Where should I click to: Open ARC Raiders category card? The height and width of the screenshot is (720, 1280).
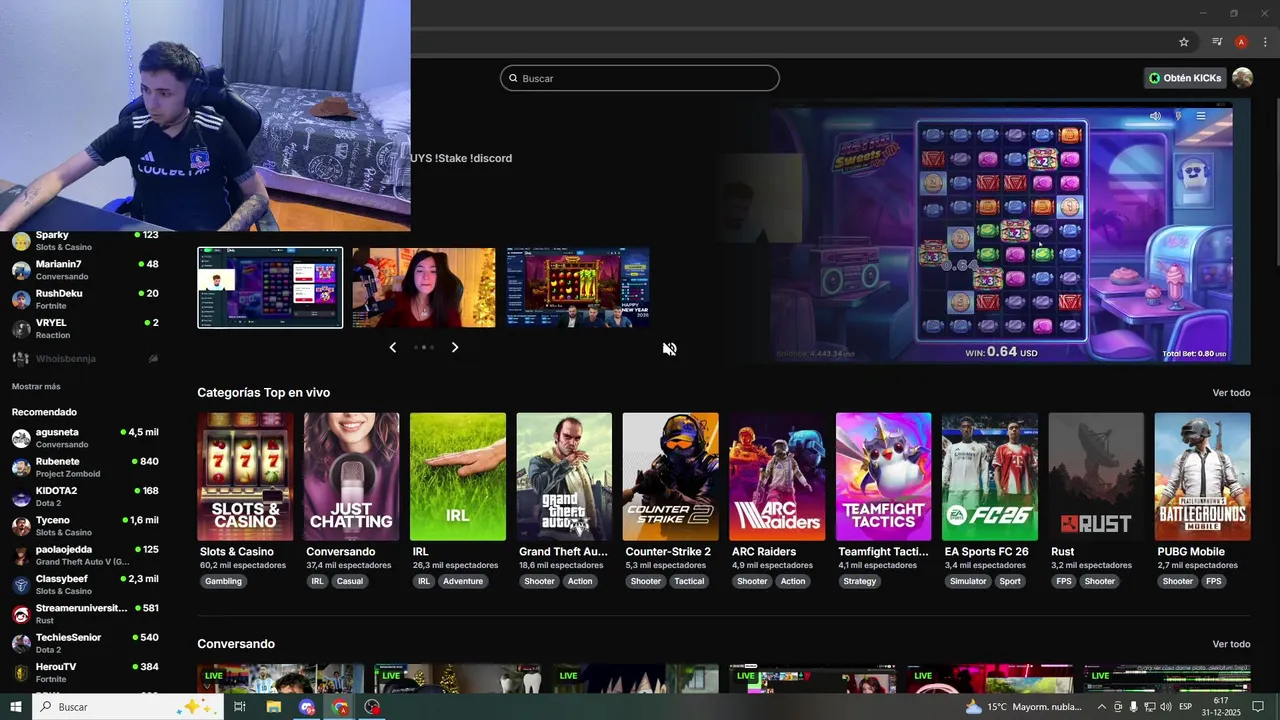pos(777,477)
